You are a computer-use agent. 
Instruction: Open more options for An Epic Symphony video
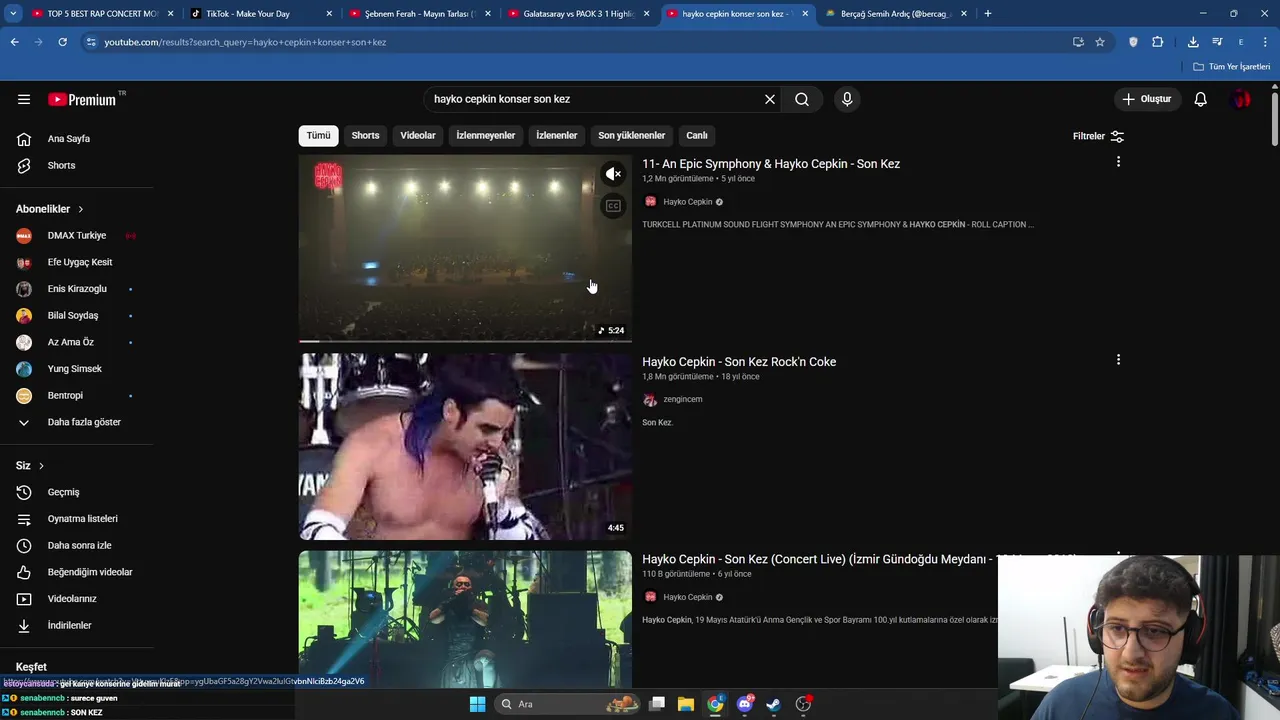coord(1118,162)
